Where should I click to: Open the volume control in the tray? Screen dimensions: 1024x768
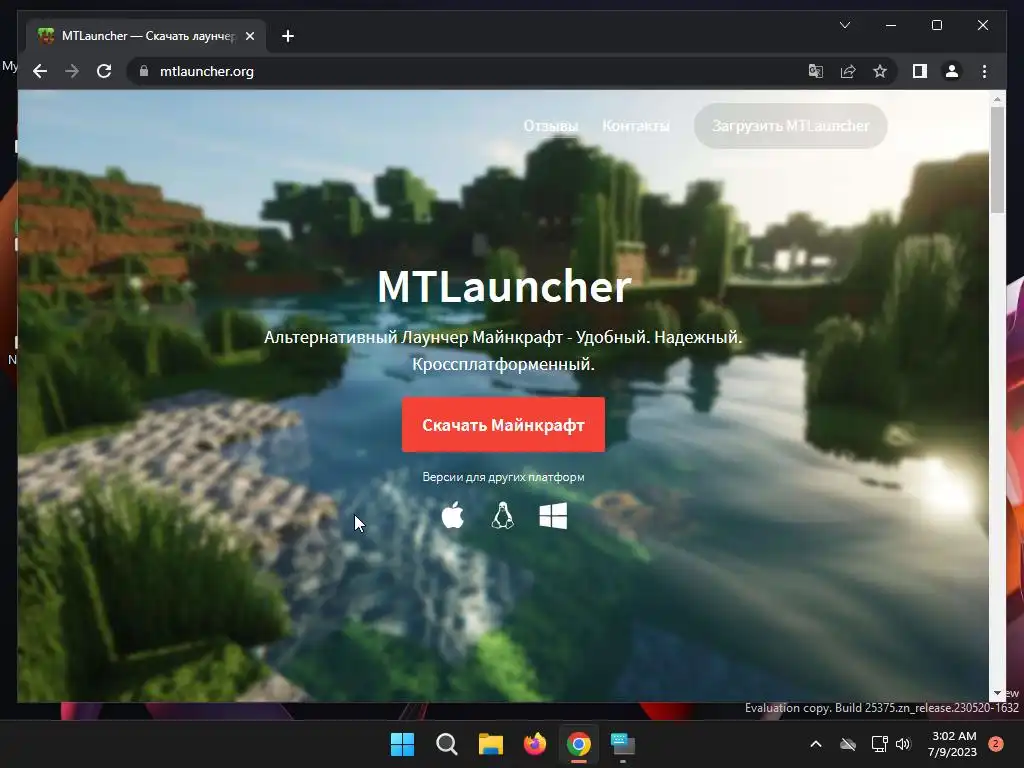tap(903, 744)
